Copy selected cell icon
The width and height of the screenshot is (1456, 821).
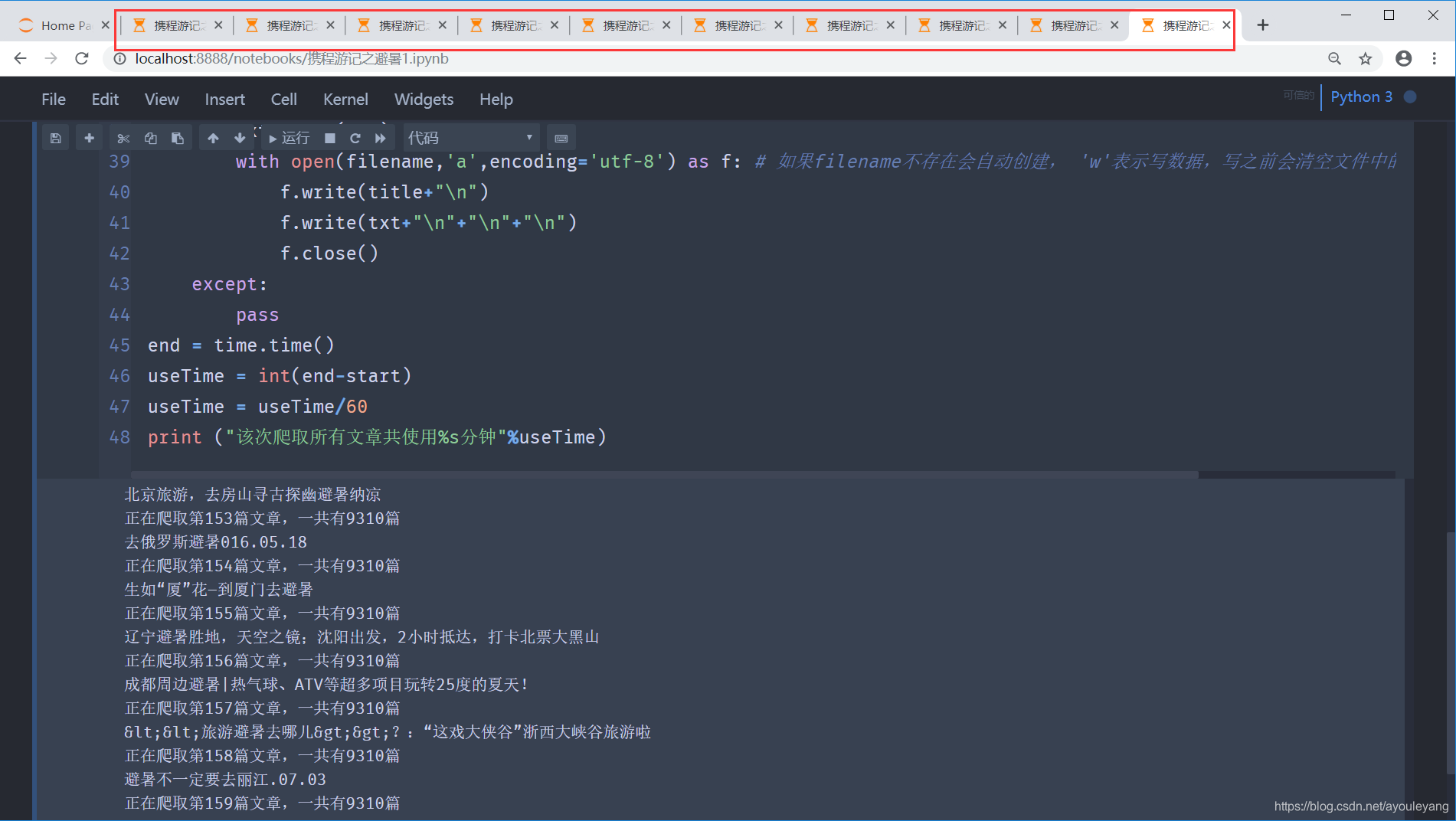coord(150,138)
